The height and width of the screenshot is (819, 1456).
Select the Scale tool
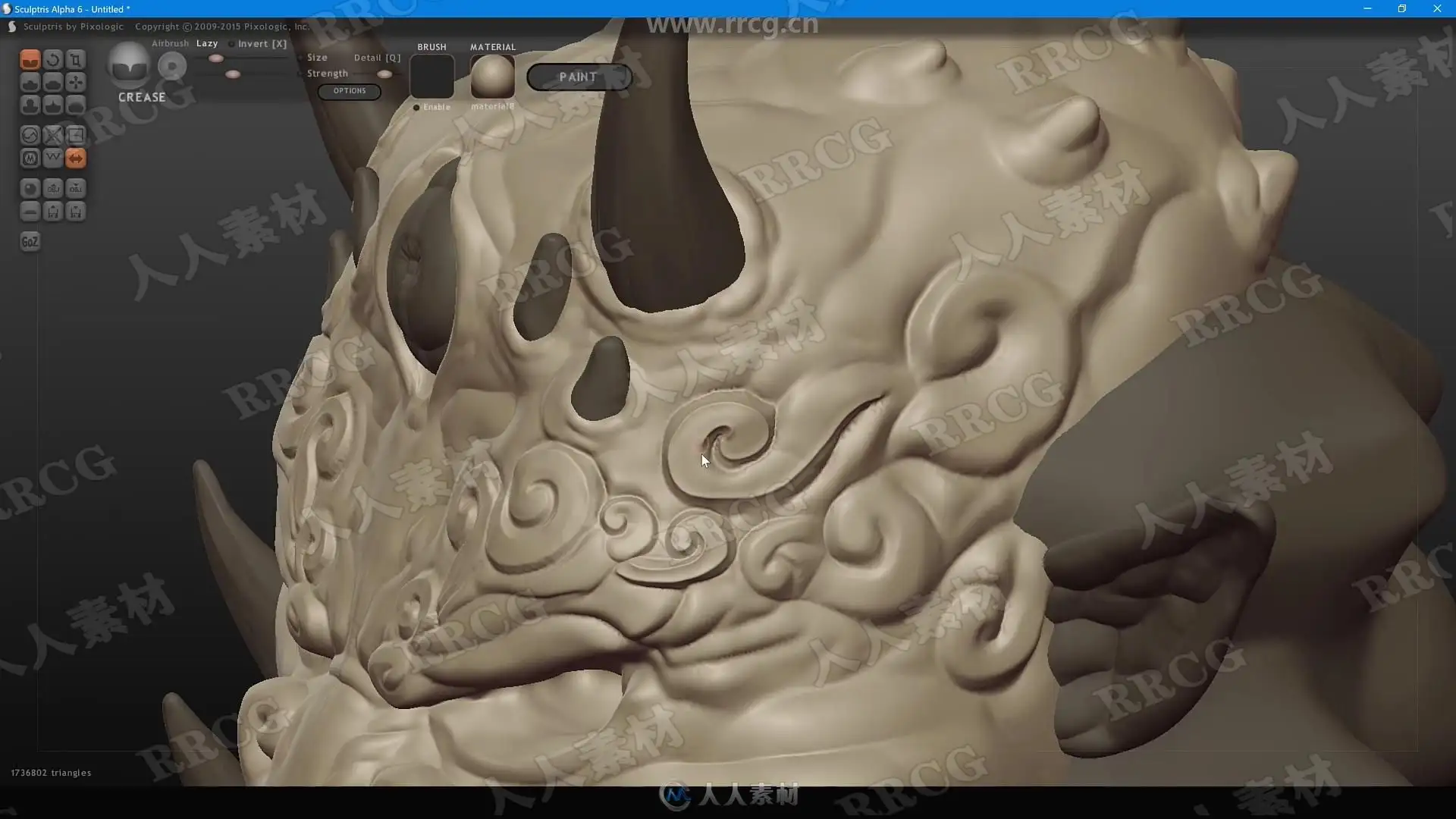(75, 60)
